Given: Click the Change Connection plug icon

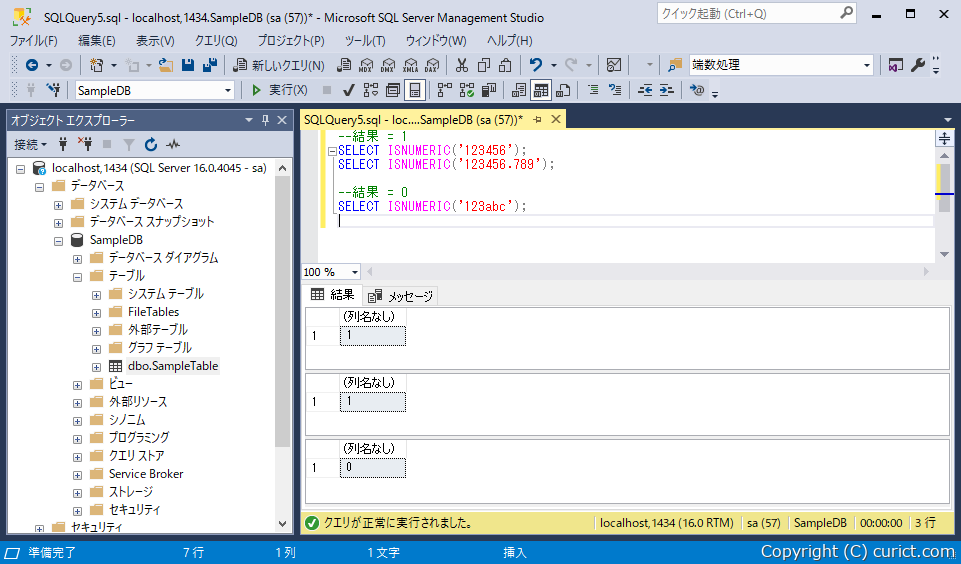Looking at the screenshot, I should tap(53, 91).
